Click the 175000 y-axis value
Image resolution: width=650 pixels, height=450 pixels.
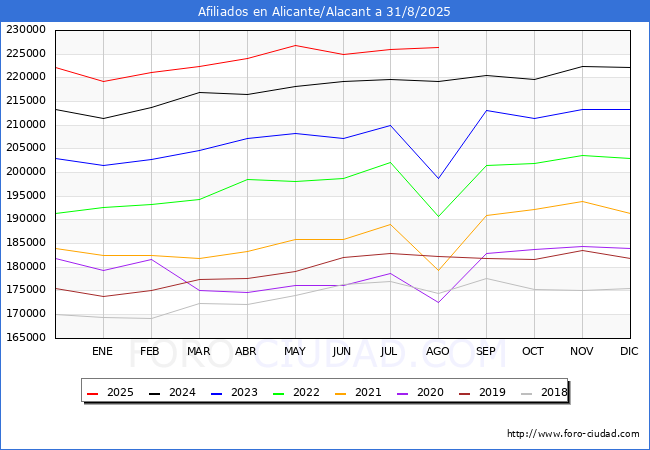click(x=26, y=290)
